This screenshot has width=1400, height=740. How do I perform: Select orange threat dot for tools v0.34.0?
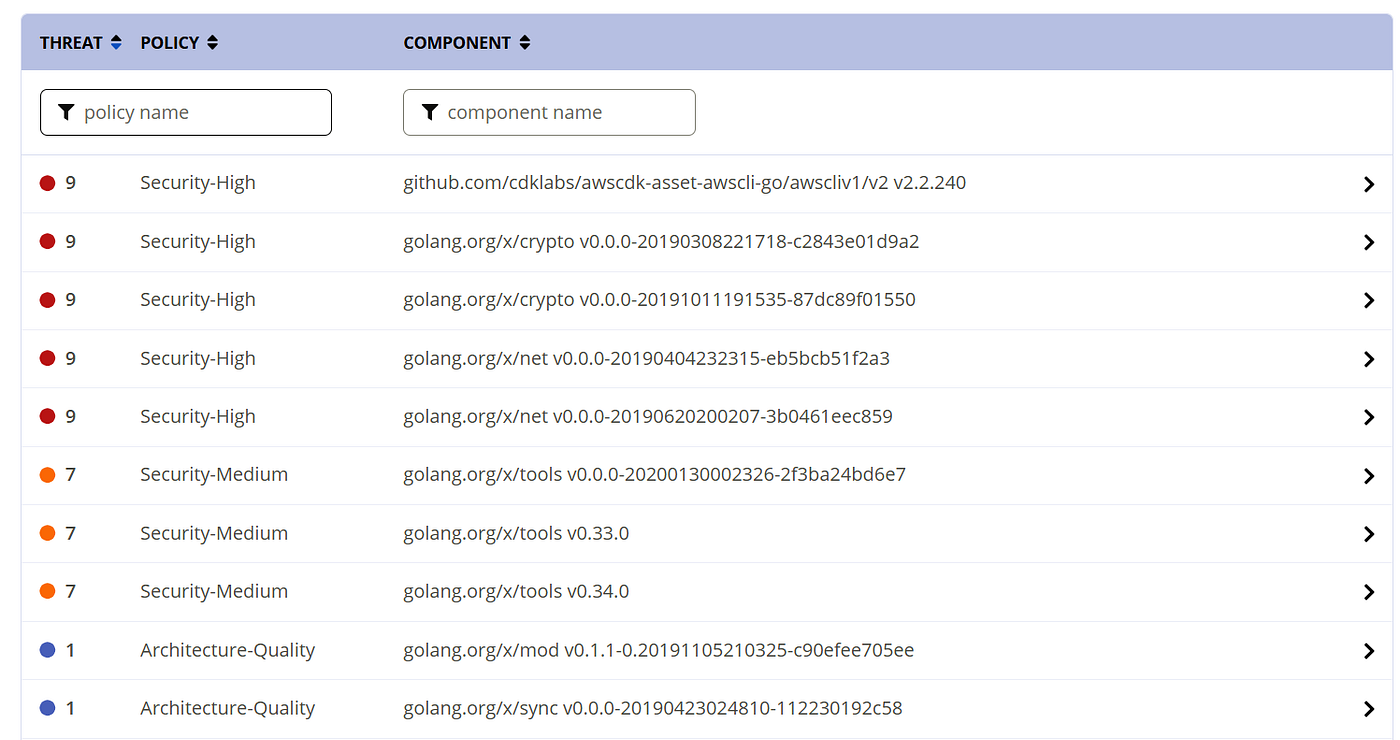(47, 591)
